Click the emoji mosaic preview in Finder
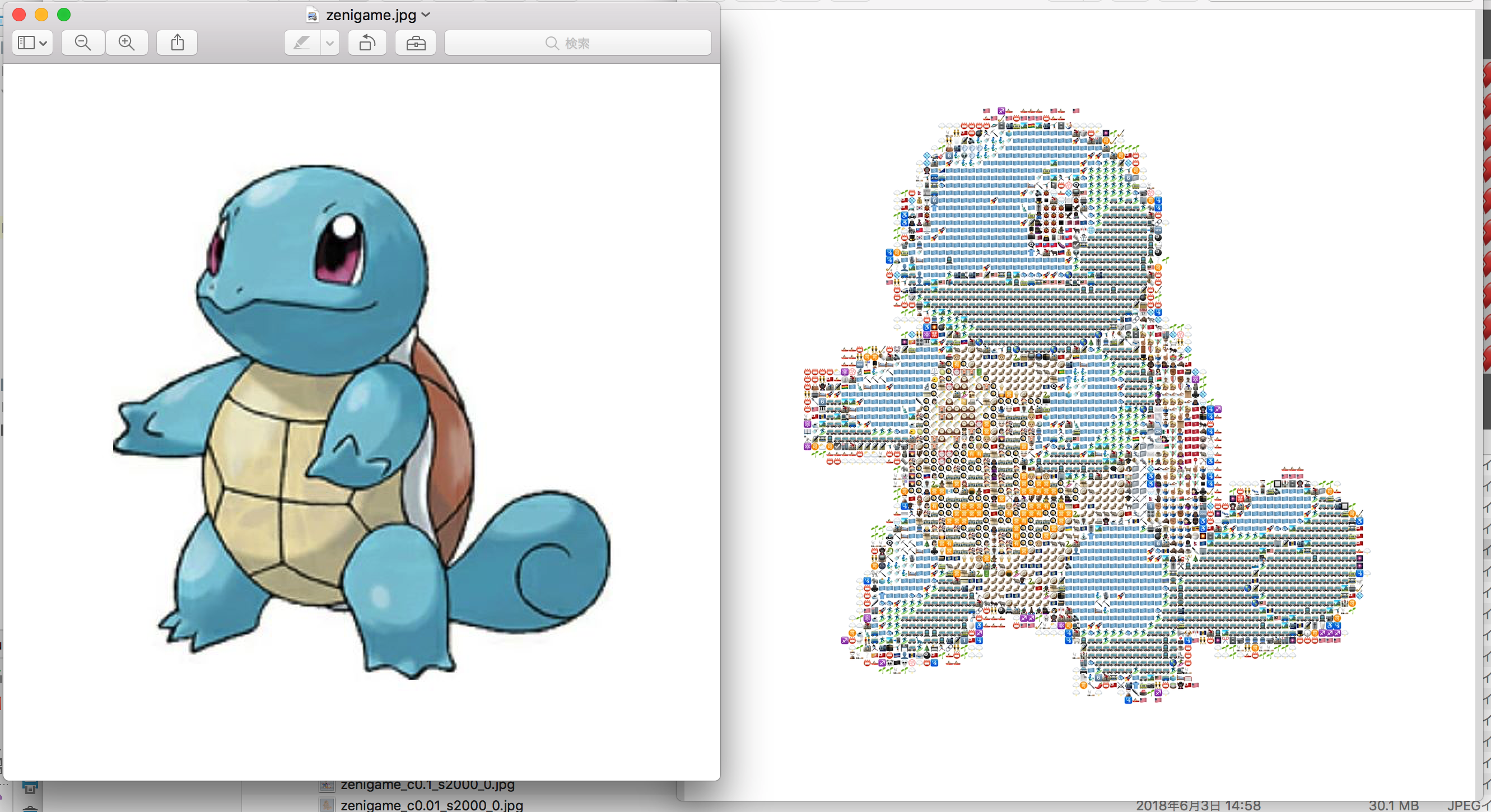The image size is (1491, 812). 1087,405
